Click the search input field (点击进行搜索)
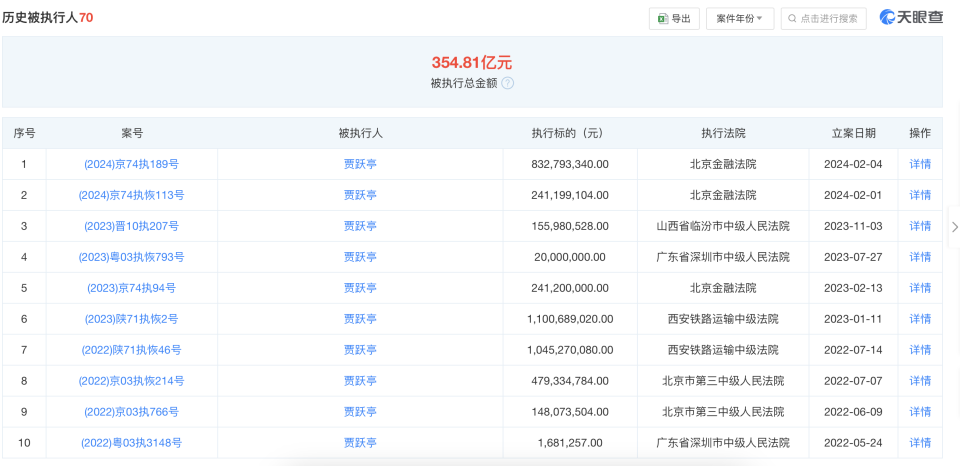 coord(823,19)
